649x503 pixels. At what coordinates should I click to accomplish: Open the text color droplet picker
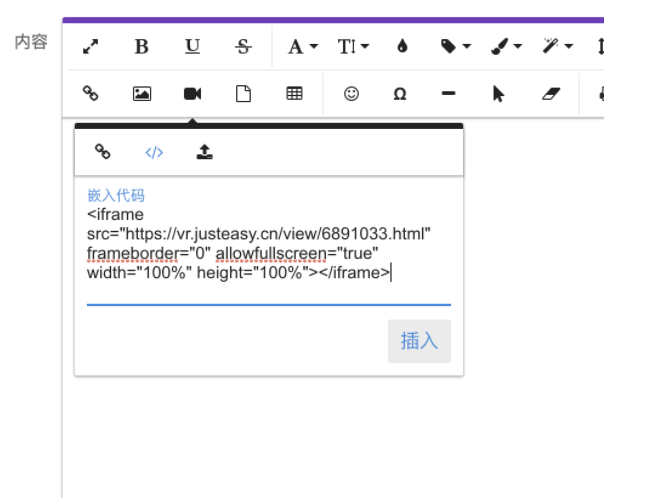(402, 46)
